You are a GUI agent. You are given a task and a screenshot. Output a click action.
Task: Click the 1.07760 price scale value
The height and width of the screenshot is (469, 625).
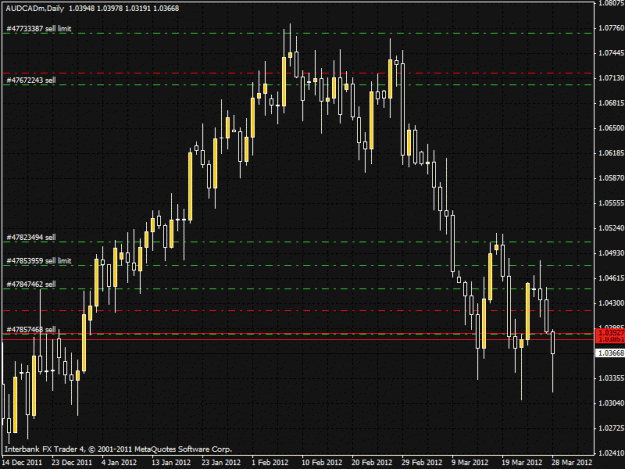click(x=611, y=28)
